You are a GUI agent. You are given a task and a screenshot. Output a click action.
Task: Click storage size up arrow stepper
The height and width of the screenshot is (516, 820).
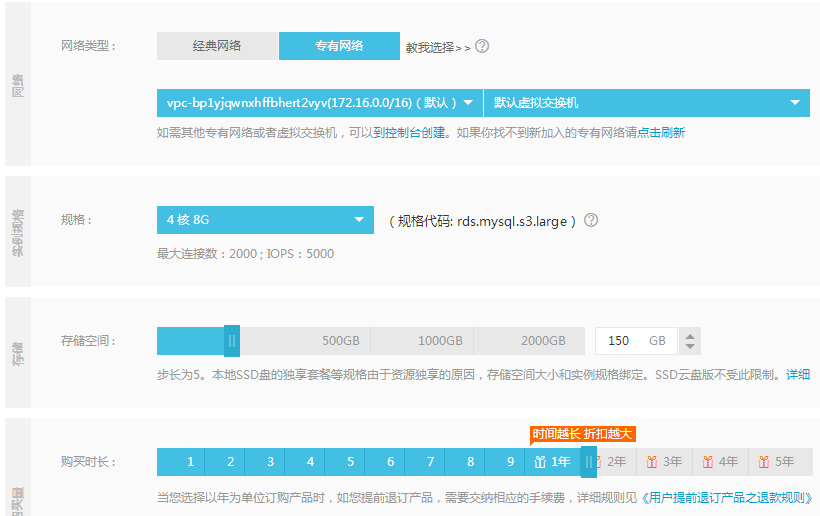pyautogui.click(x=690, y=336)
